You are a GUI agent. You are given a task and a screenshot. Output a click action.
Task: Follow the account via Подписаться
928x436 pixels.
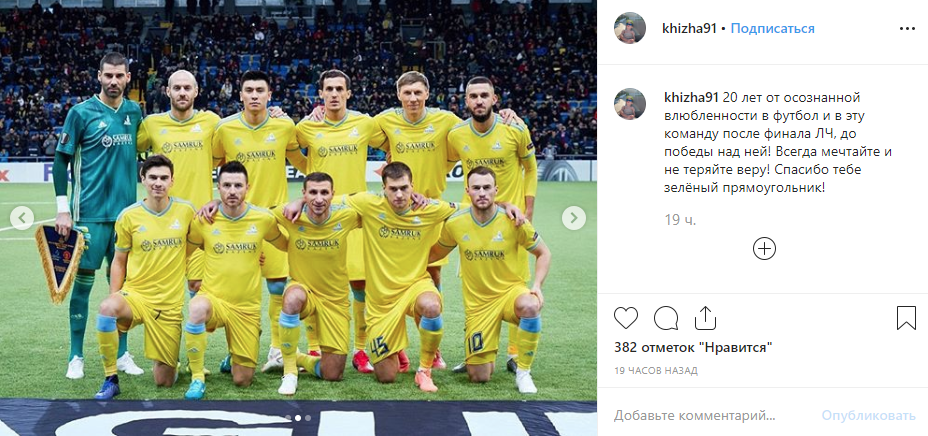pos(772,28)
